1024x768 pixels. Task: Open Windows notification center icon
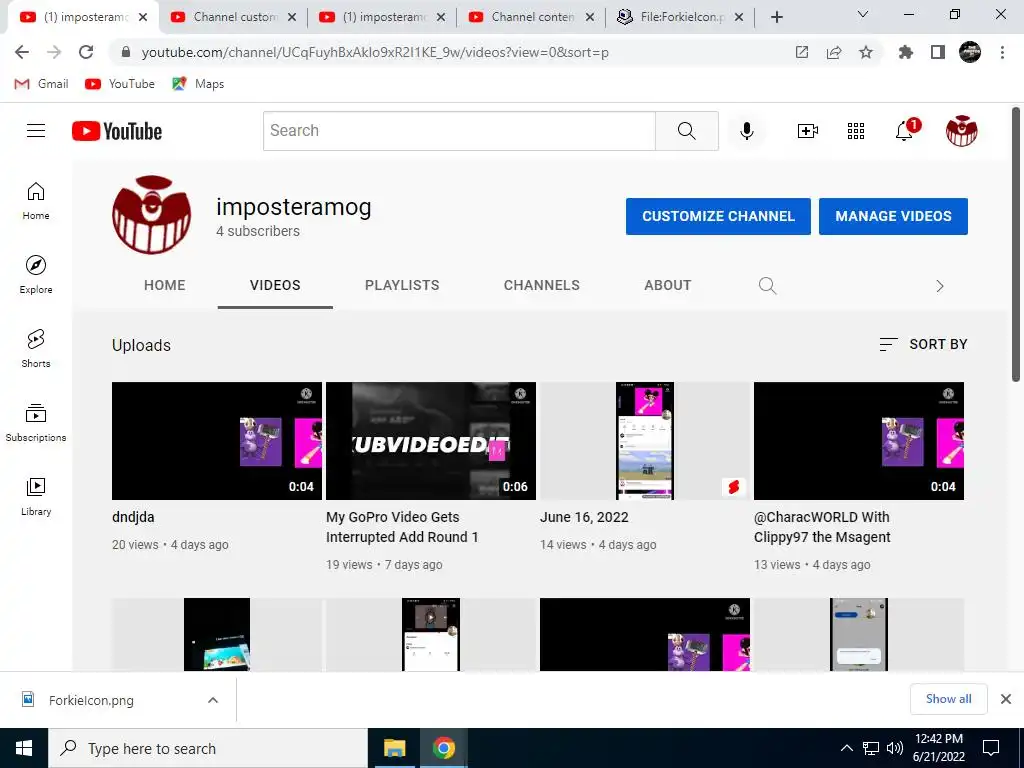coord(991,748)
